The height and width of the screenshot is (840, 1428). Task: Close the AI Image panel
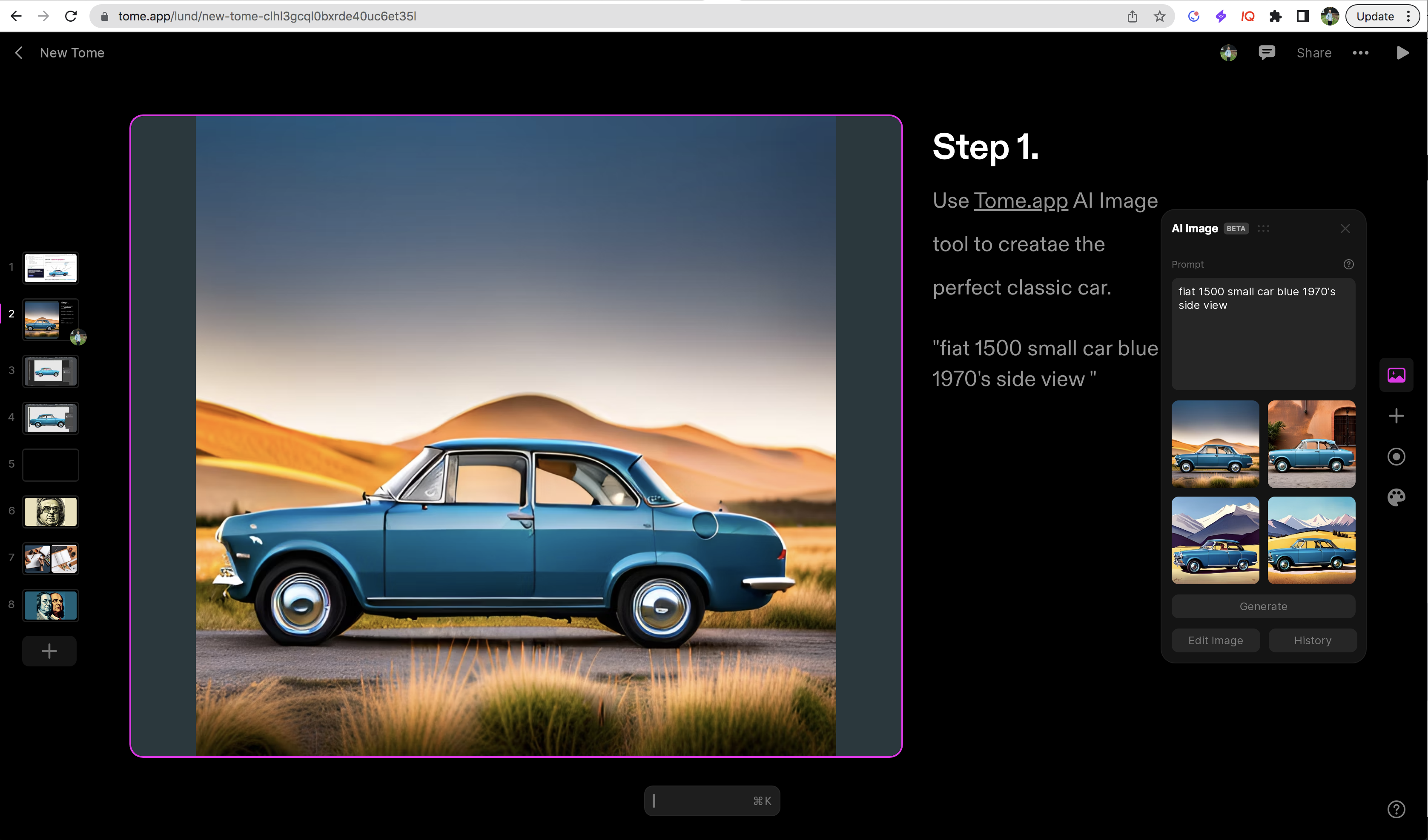(x=1345, y=228)
